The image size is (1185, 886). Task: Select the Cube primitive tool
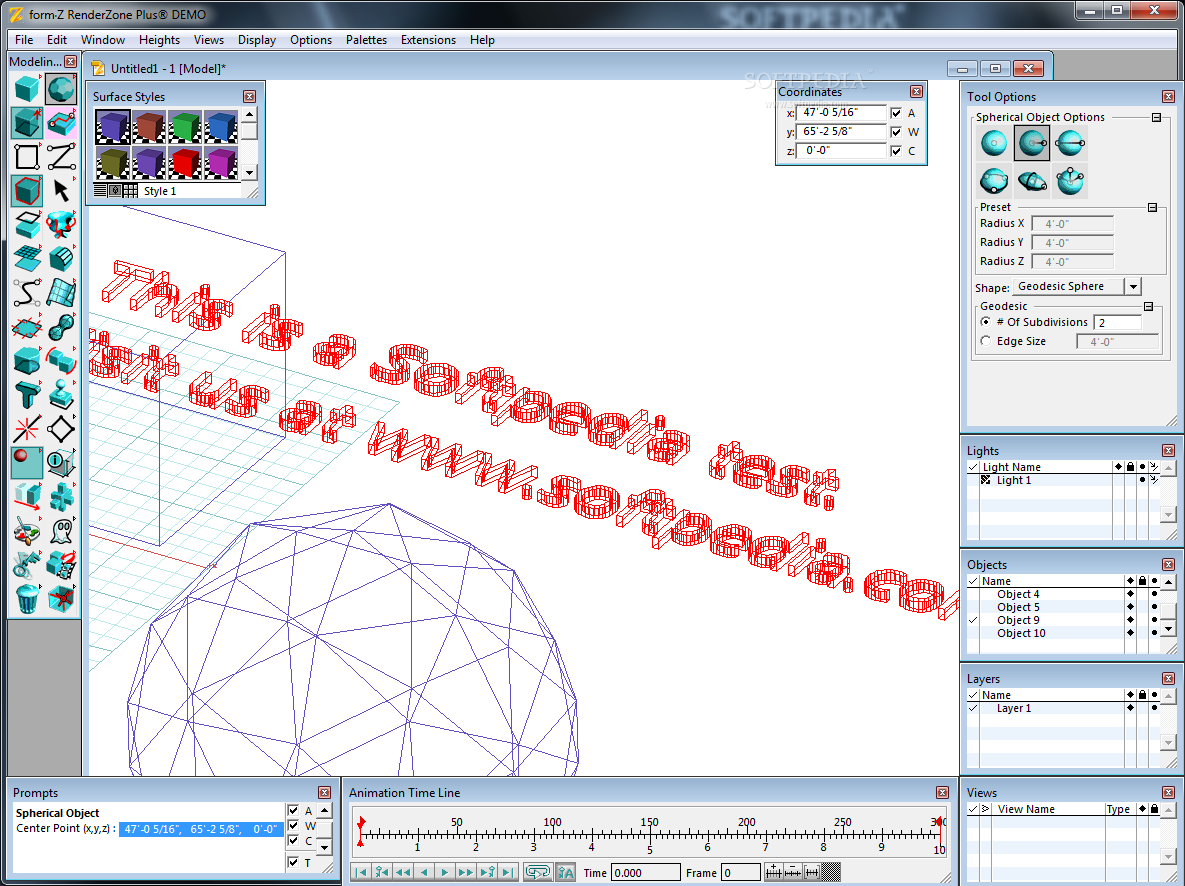(26, 89)
